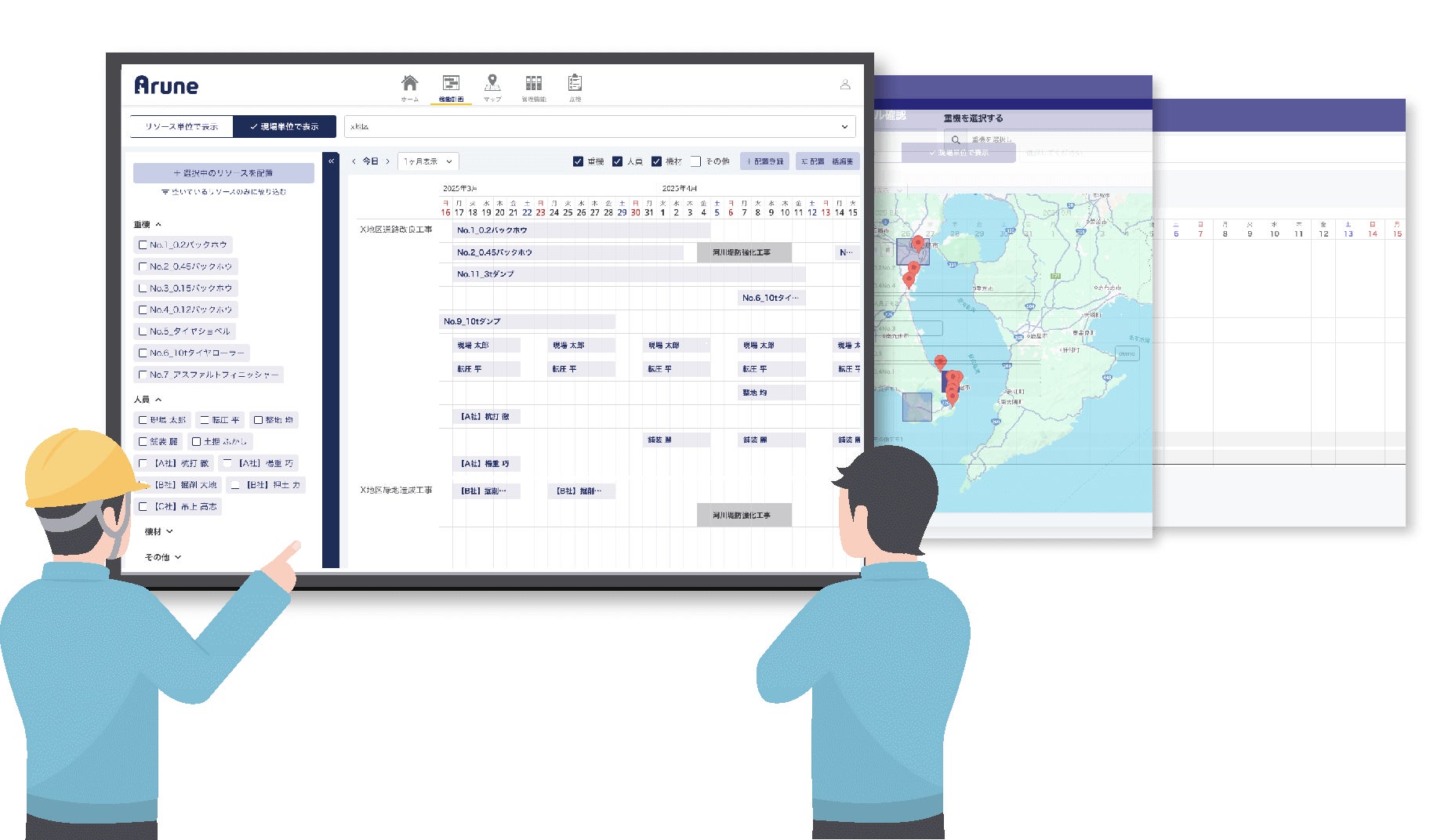Check No.3_0.15バックホウ resource

click(143, 288)
